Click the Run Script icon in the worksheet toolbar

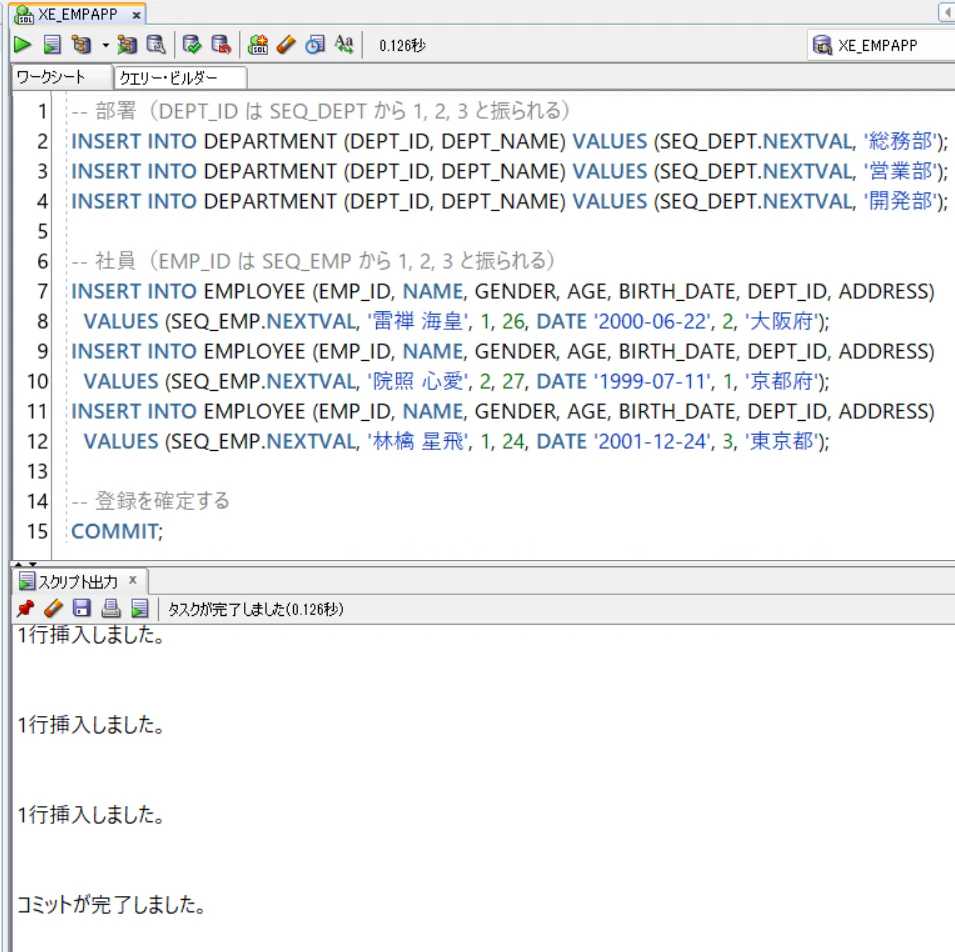pyautogui.click(x=52, y=44)
